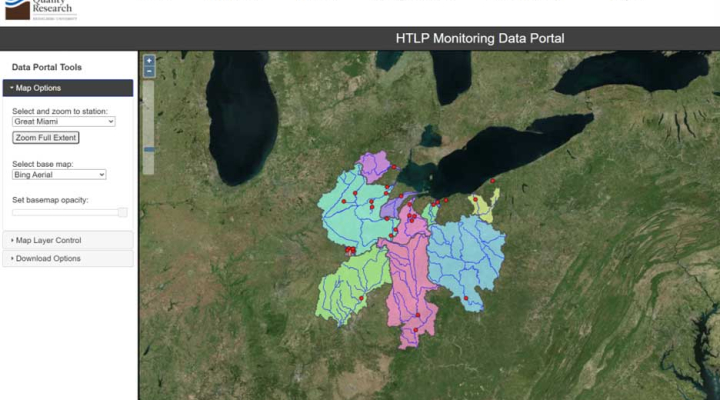Click the map zoom level slider handle

149,150
